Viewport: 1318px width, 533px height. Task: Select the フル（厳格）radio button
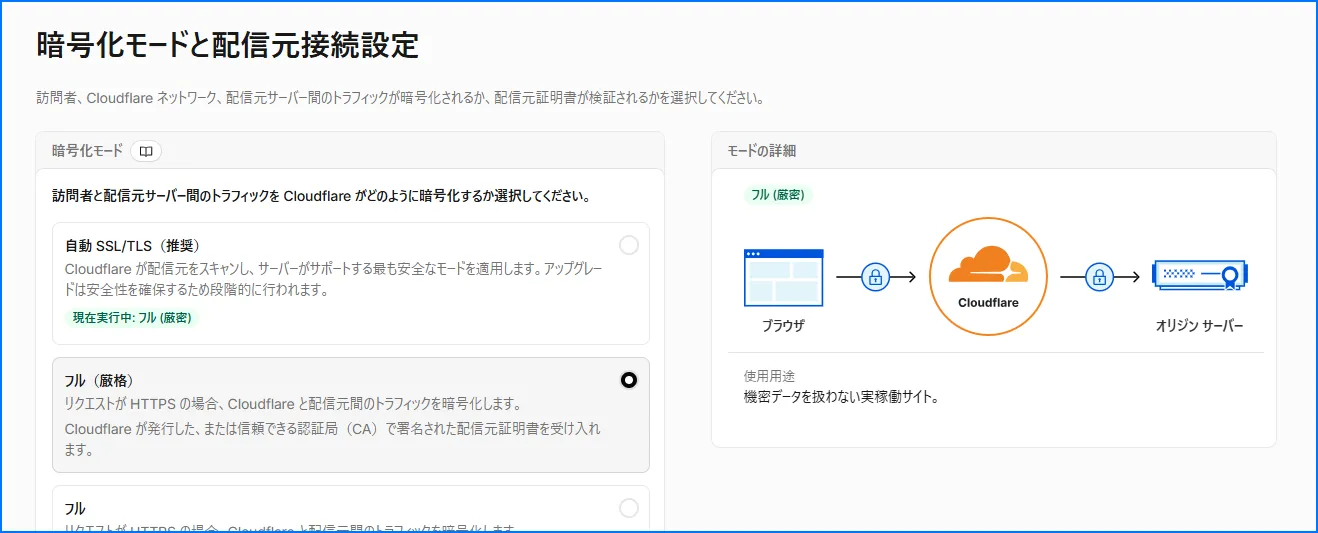click(x=629, y=380)
